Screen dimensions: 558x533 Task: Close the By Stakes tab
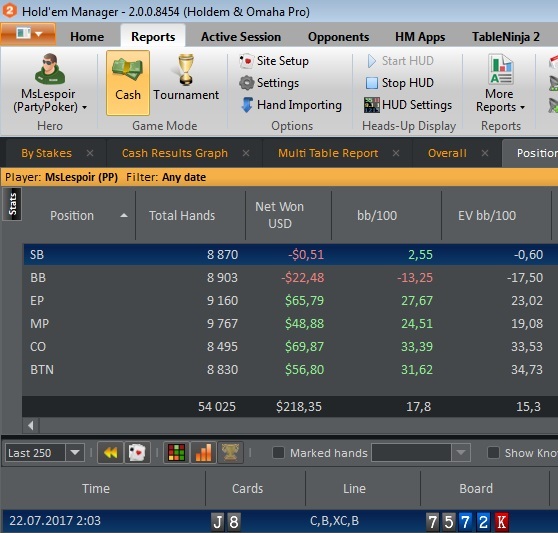(x=90, y=153)
